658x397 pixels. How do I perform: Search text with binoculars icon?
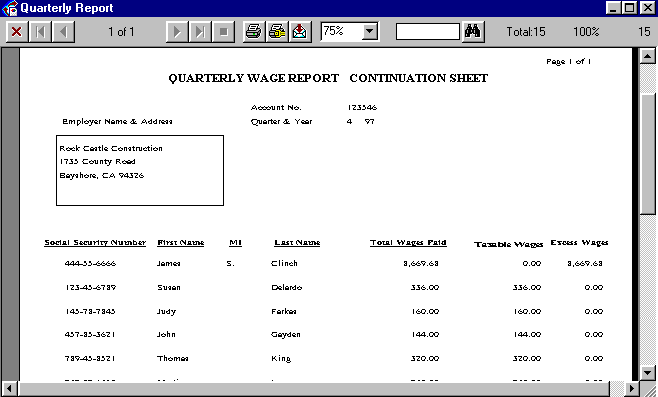tap(473, 32)
